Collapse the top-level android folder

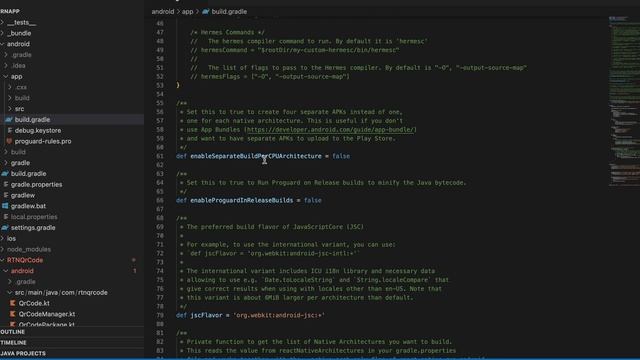2,44
